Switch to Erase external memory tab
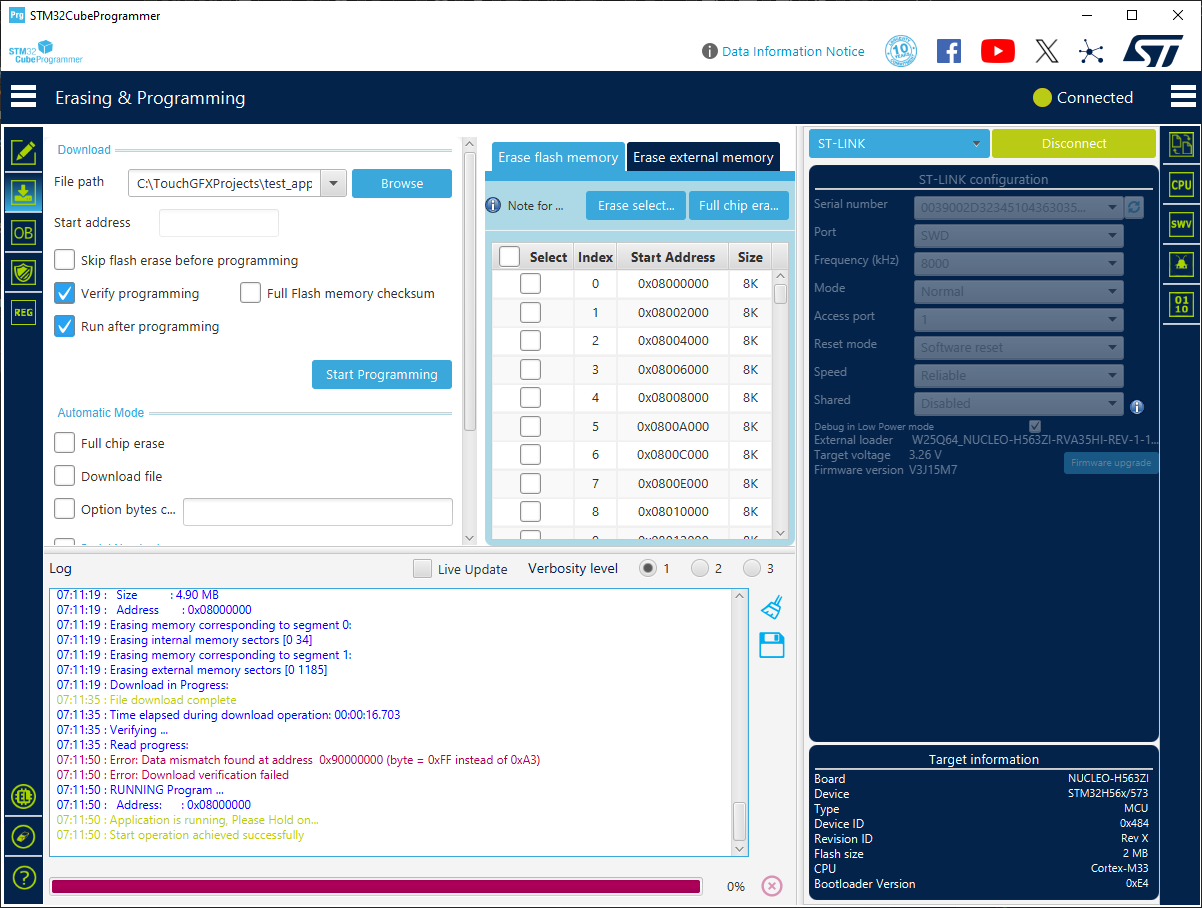This screenshot has height=908, width=1202. (703, 157)
